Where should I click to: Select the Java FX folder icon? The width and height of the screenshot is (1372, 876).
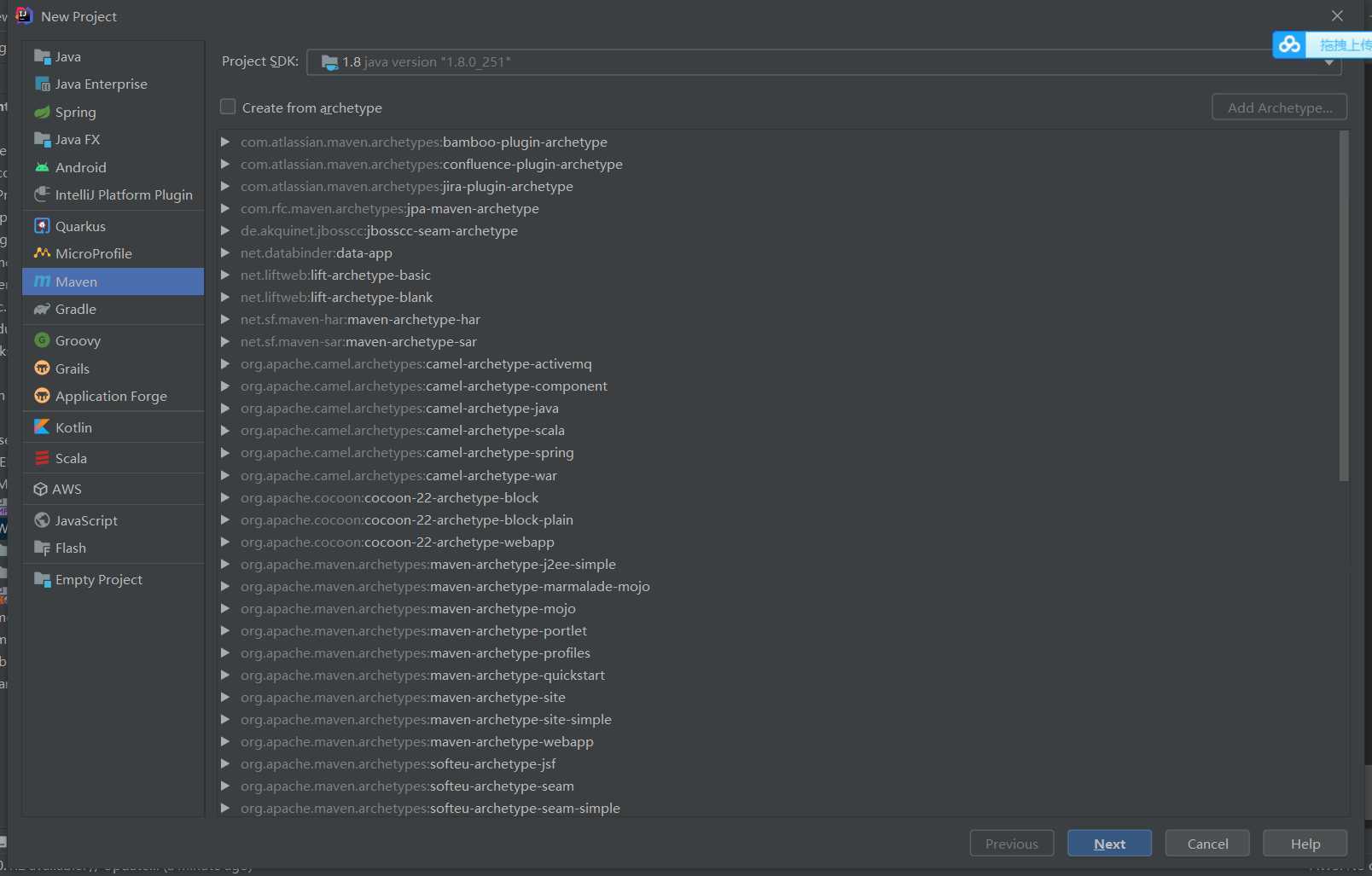(x=42, y=139)
